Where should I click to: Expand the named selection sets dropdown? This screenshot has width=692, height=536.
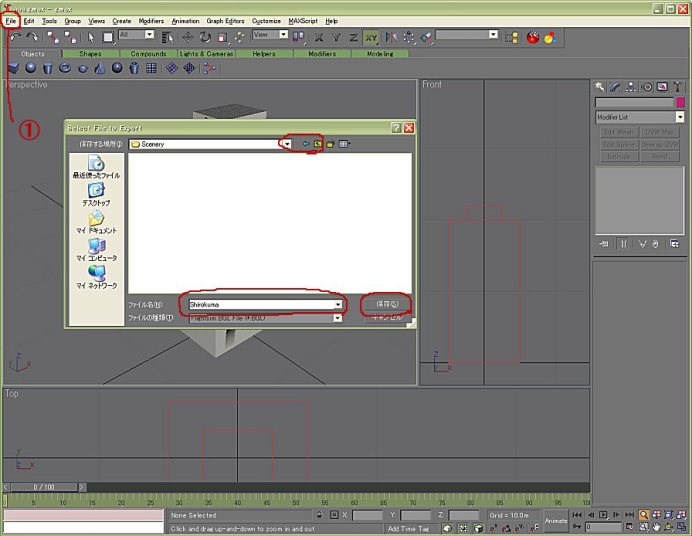493,34
